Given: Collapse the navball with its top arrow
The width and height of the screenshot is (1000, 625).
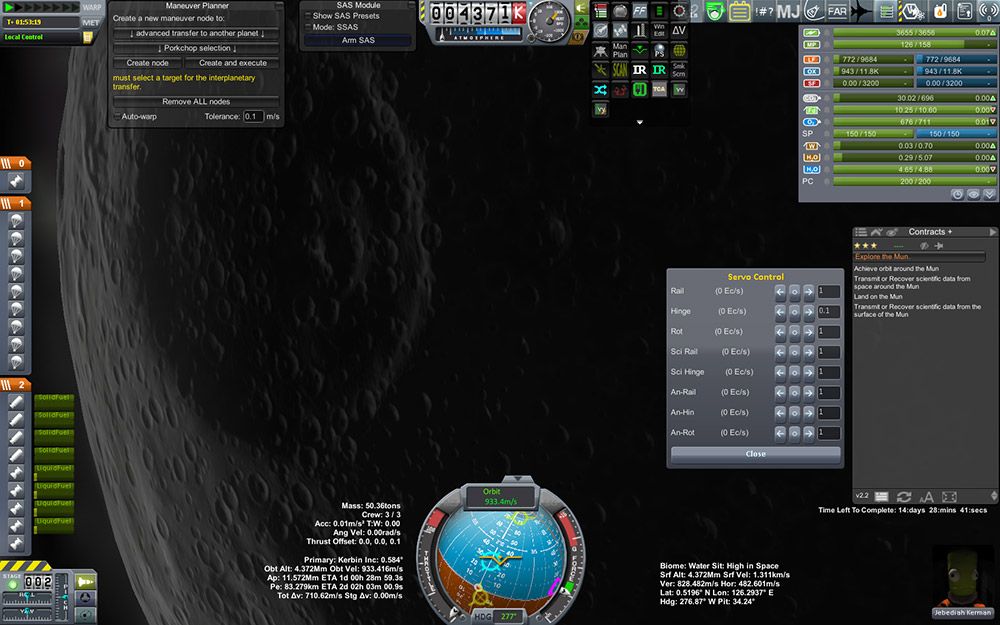Looking at the screenshot, I should (x=517, y=478).
